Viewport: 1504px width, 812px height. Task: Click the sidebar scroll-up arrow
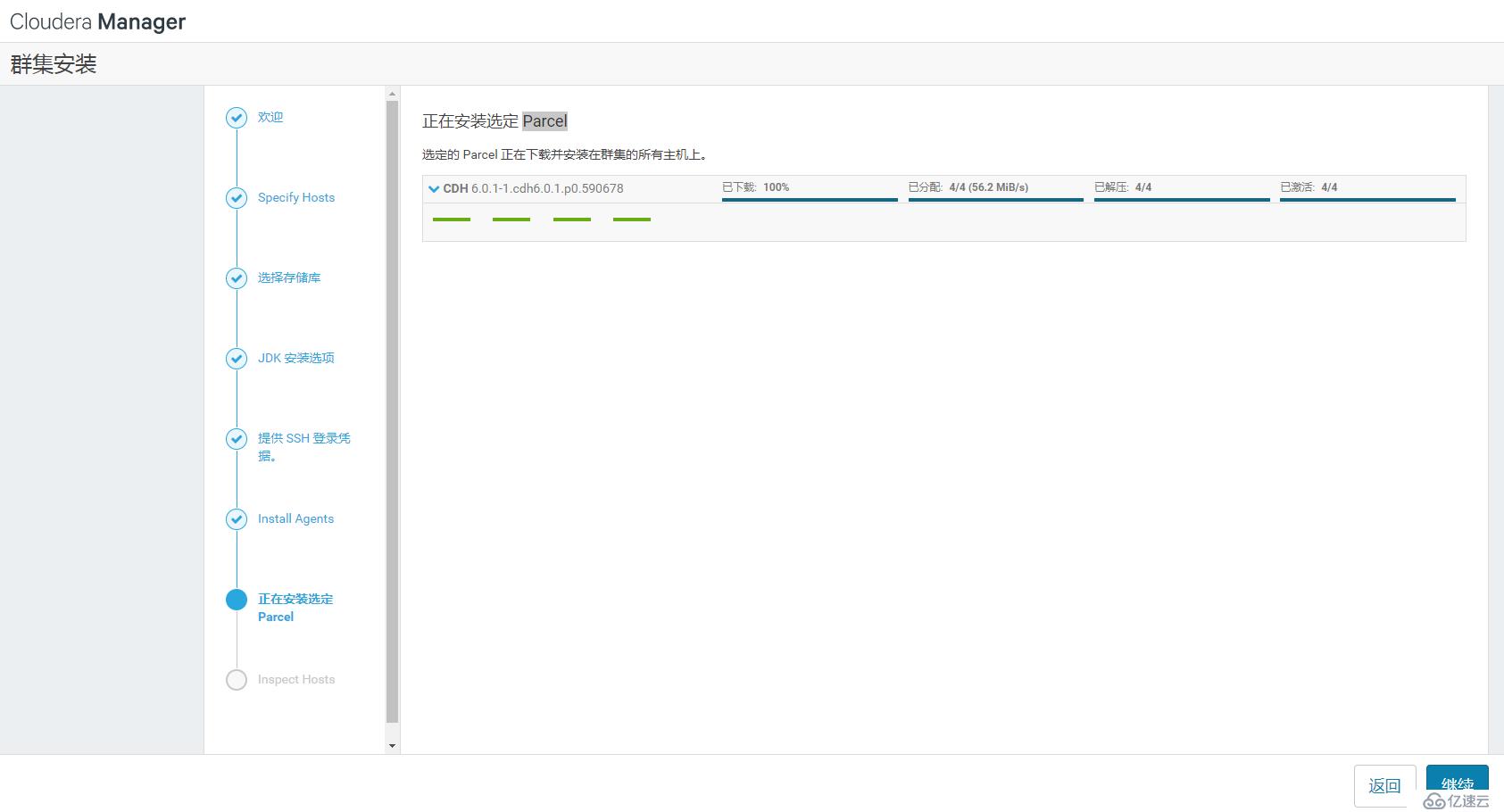tap(392, 94)
